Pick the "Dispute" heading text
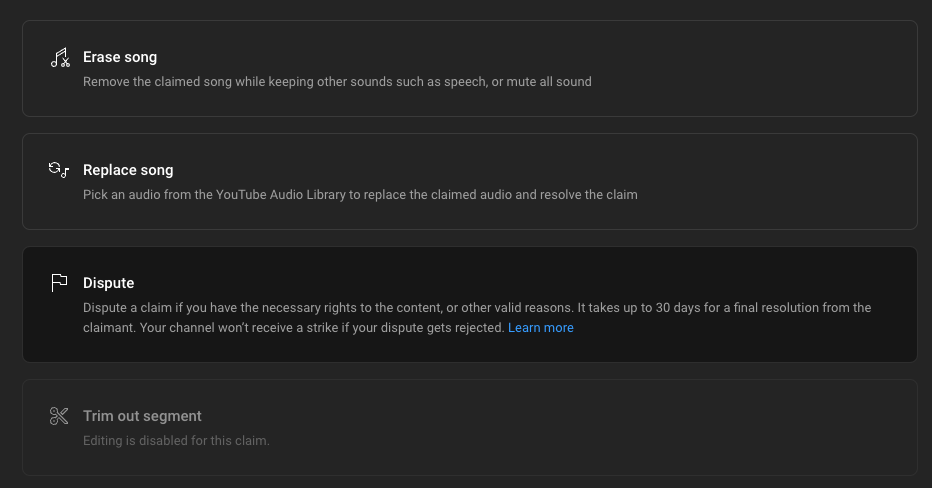Viewport: 932px width, 488px height. pos(108,283)
